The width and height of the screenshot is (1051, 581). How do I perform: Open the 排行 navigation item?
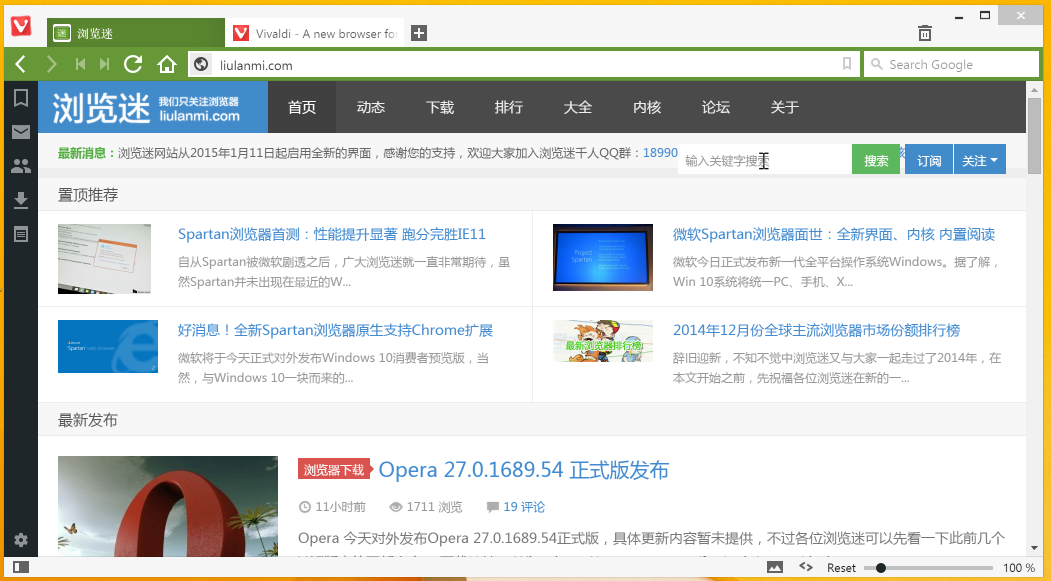pyautogui.click(x=508, y=107)
